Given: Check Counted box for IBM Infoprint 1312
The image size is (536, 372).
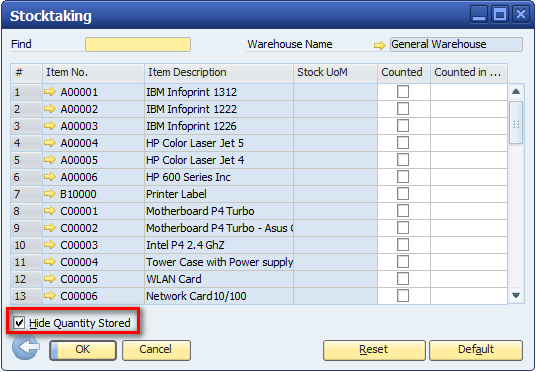Looking at the screenshot, I should 403,92.
